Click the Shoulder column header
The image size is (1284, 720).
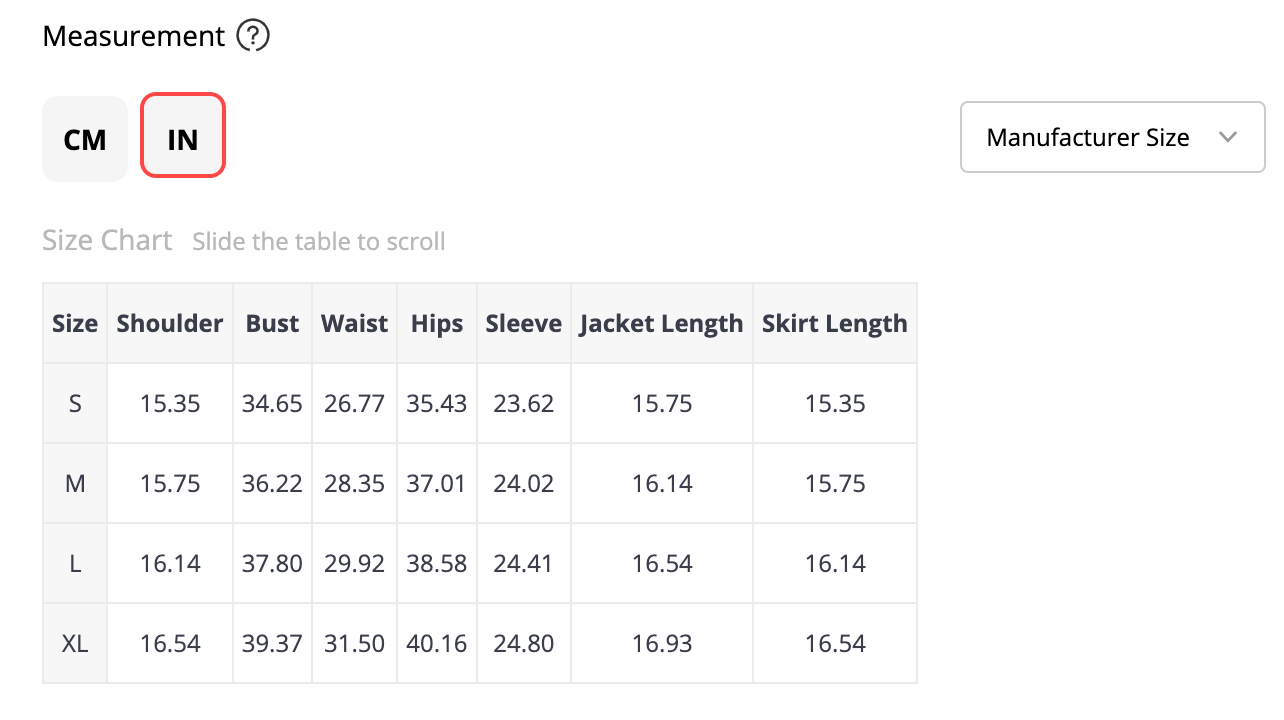point(170,324)
